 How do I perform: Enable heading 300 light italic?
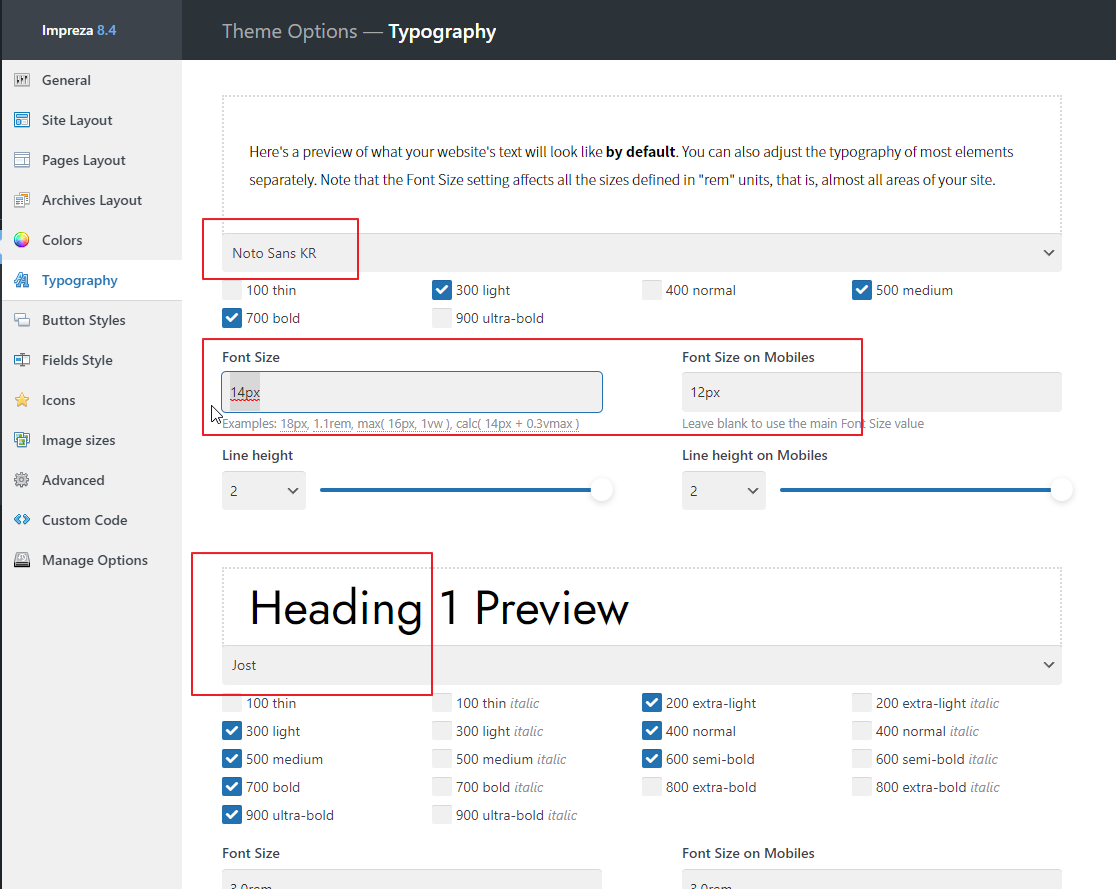pos(442,730)
